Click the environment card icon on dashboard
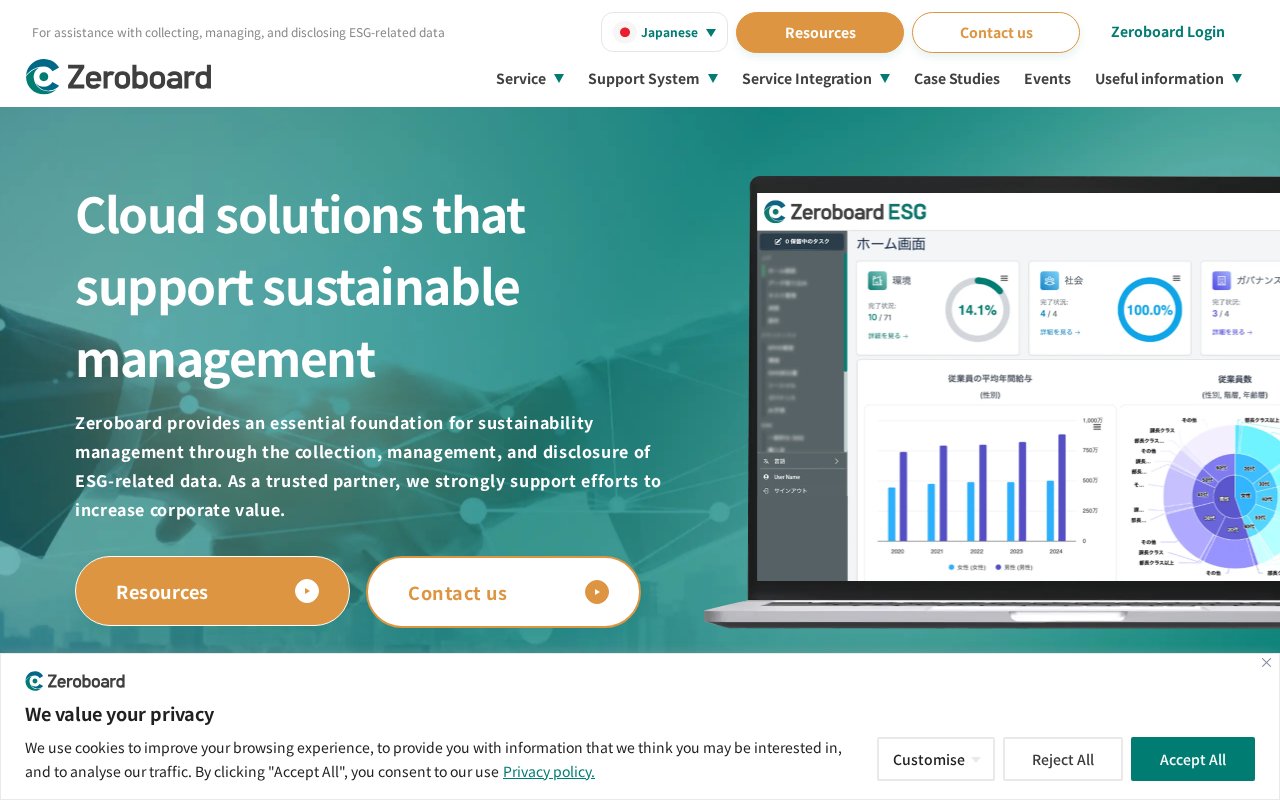 pyautogui.click(x=877, y=280)
